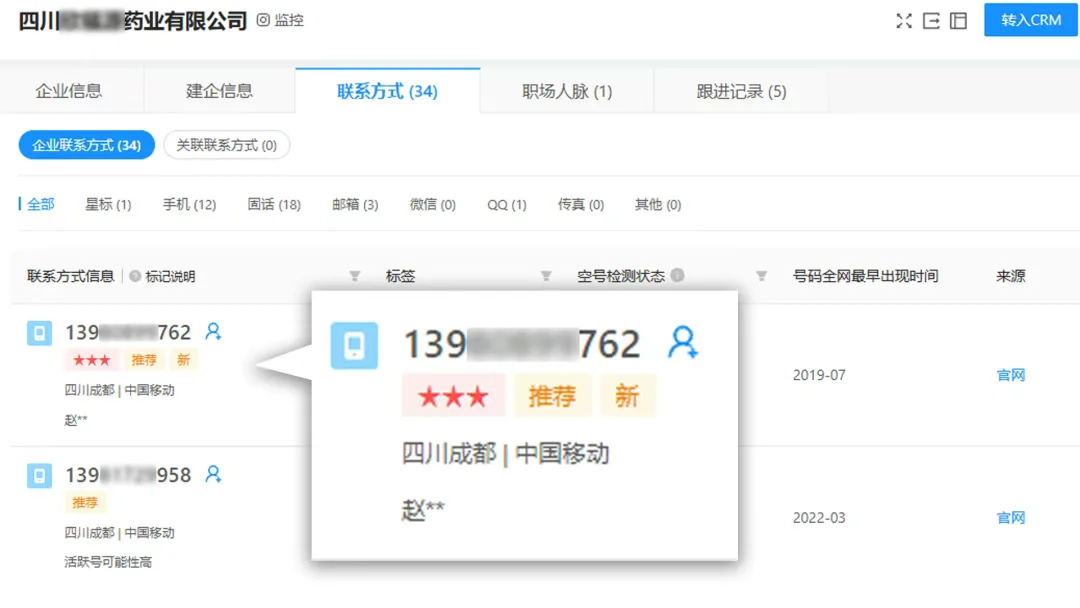Select the 星标 contact filter
The height and width of the screenshot is (608, 1080).
[108, 204]
